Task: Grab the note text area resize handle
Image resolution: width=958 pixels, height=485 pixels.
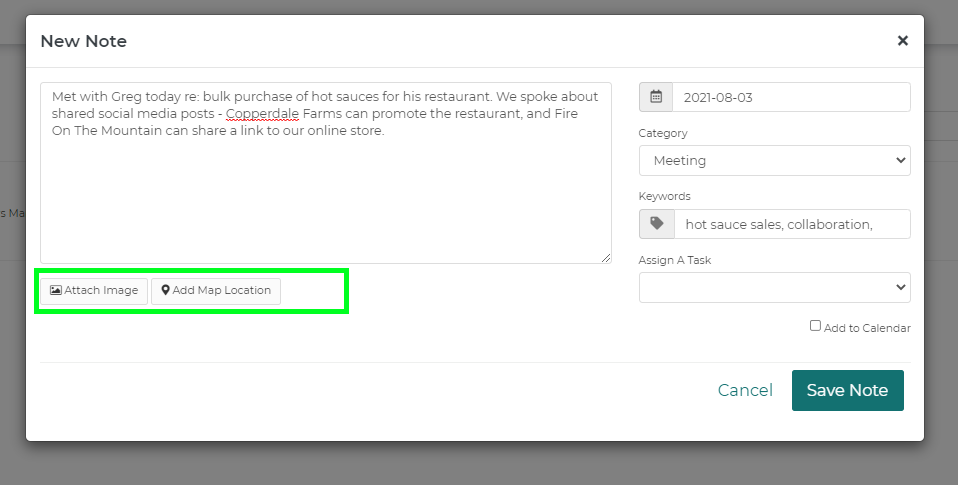Action: pyautogui.click(x=606, y=258)
